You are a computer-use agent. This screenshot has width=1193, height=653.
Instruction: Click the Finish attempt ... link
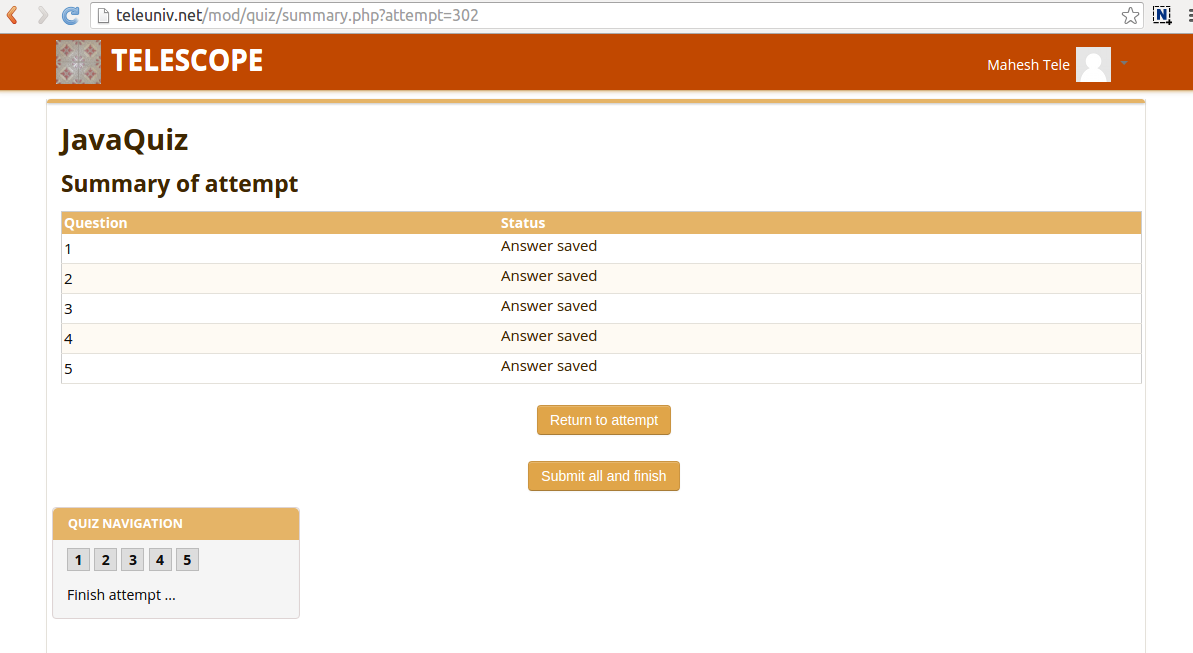tap(121, 595)
